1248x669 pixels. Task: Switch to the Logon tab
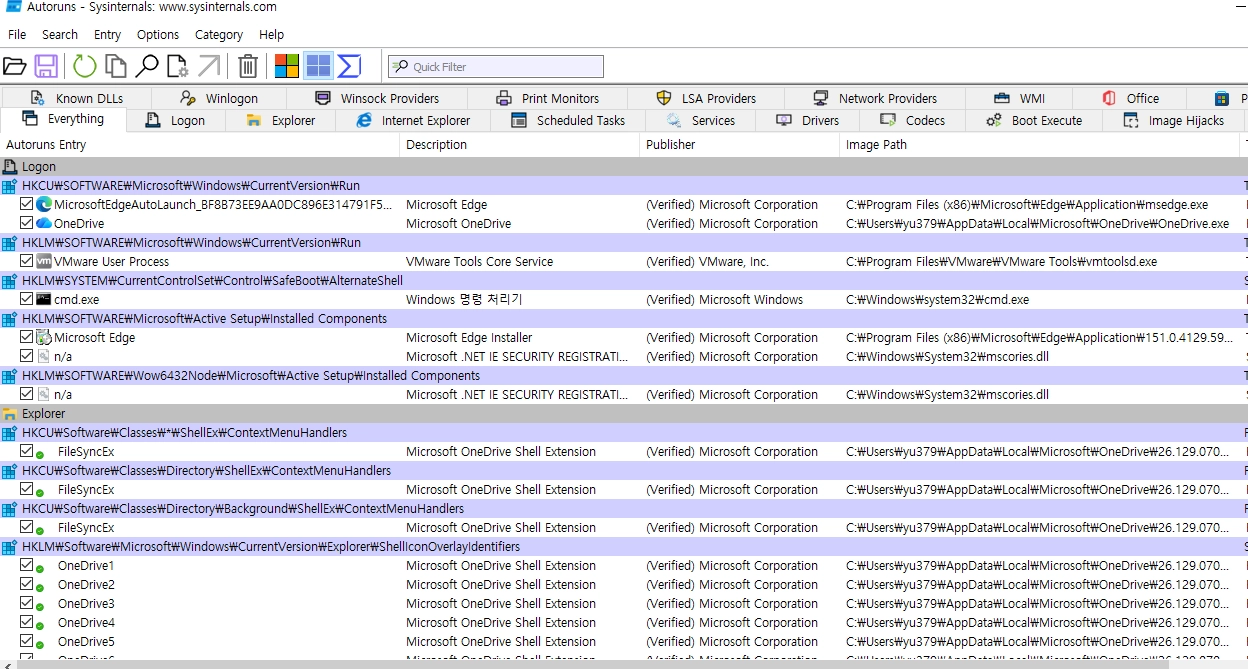pyautogui.click(x=175, y=120)
